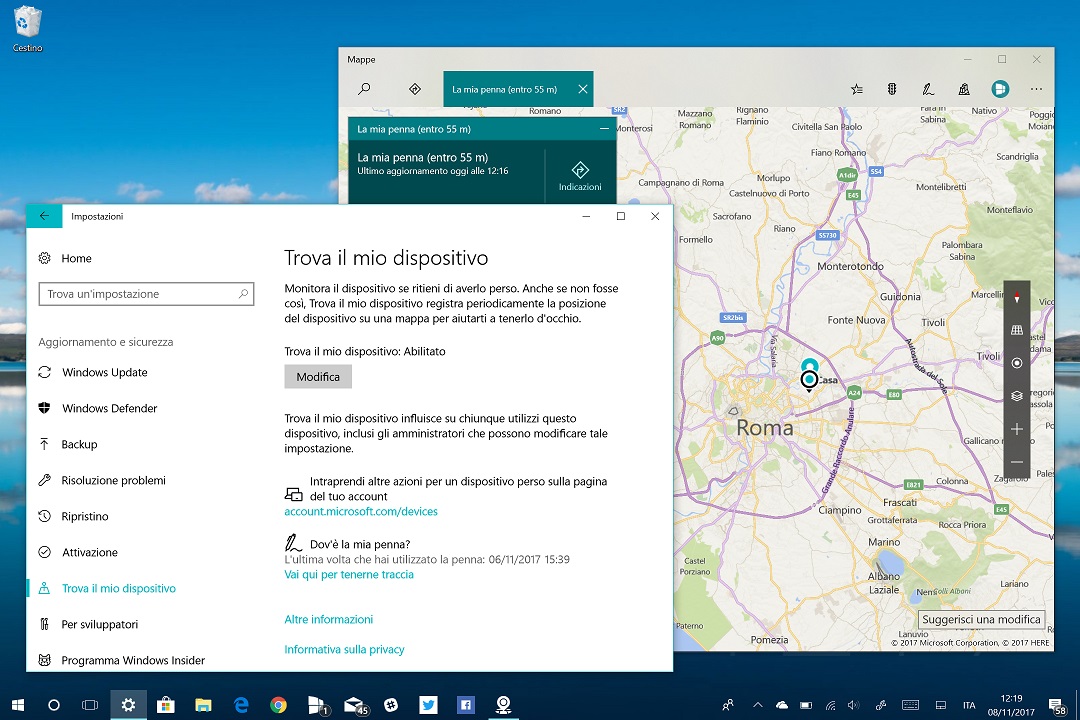Image resolution: width=1080 pixels, height=720 pixels.
Task: Tilt the map with the tilt control
Action: point(1017,330)
